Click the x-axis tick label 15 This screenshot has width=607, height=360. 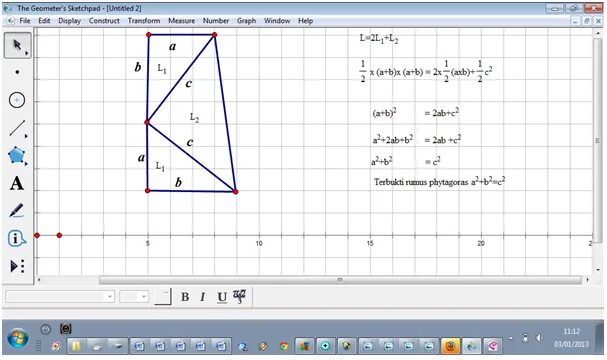click(x=370, y=243)
